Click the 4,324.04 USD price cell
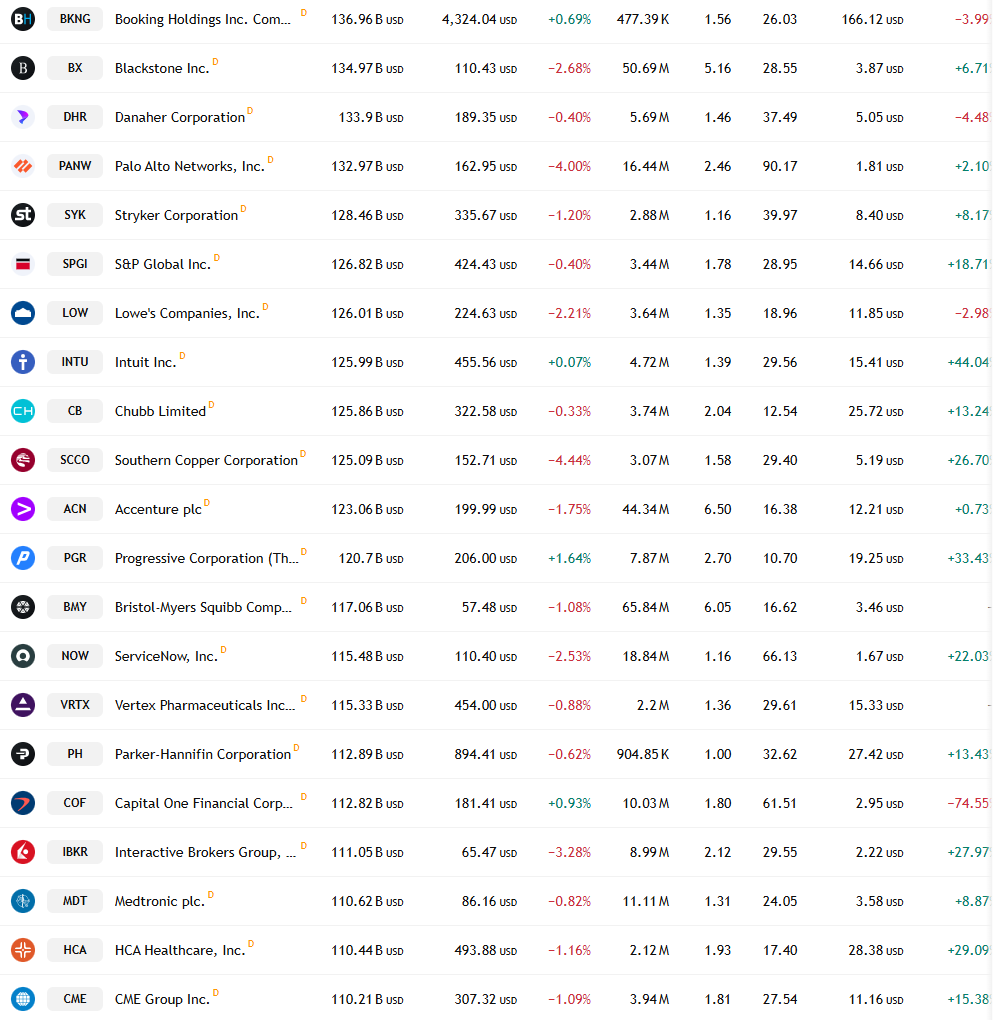Image resolution: width=993 pixels, height=1020 pixels. point(480,20)
